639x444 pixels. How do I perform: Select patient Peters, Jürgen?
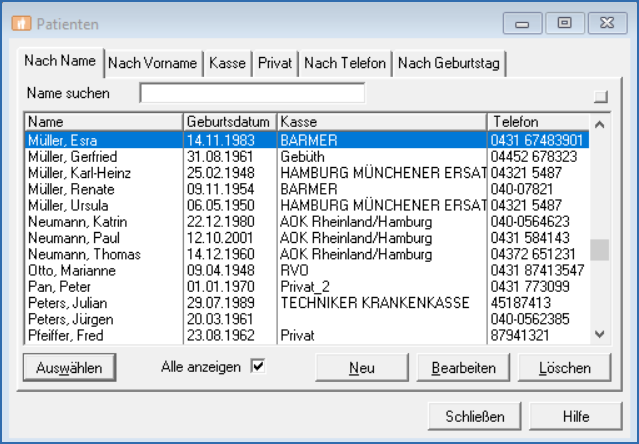pos(307,319)
